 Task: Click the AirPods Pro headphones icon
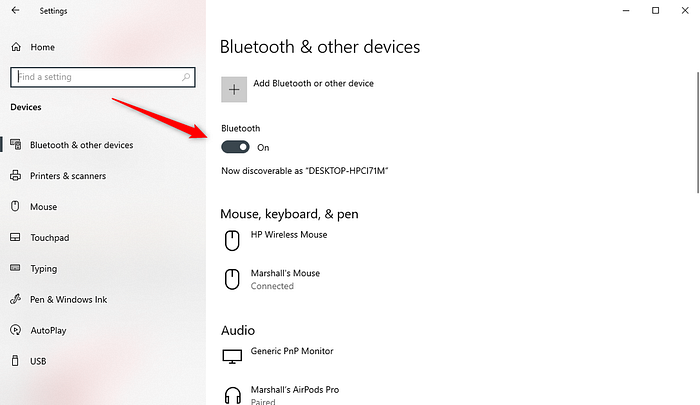(233, 396)
